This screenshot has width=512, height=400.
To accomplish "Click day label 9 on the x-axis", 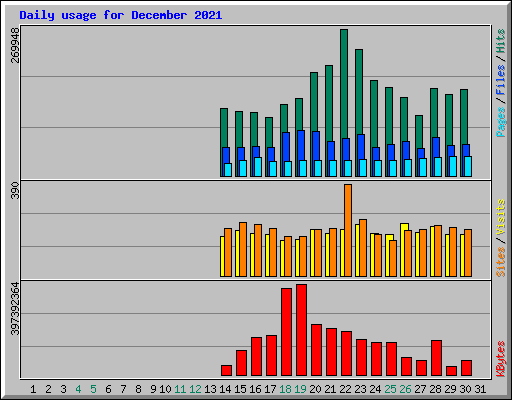I will (153, 389).
